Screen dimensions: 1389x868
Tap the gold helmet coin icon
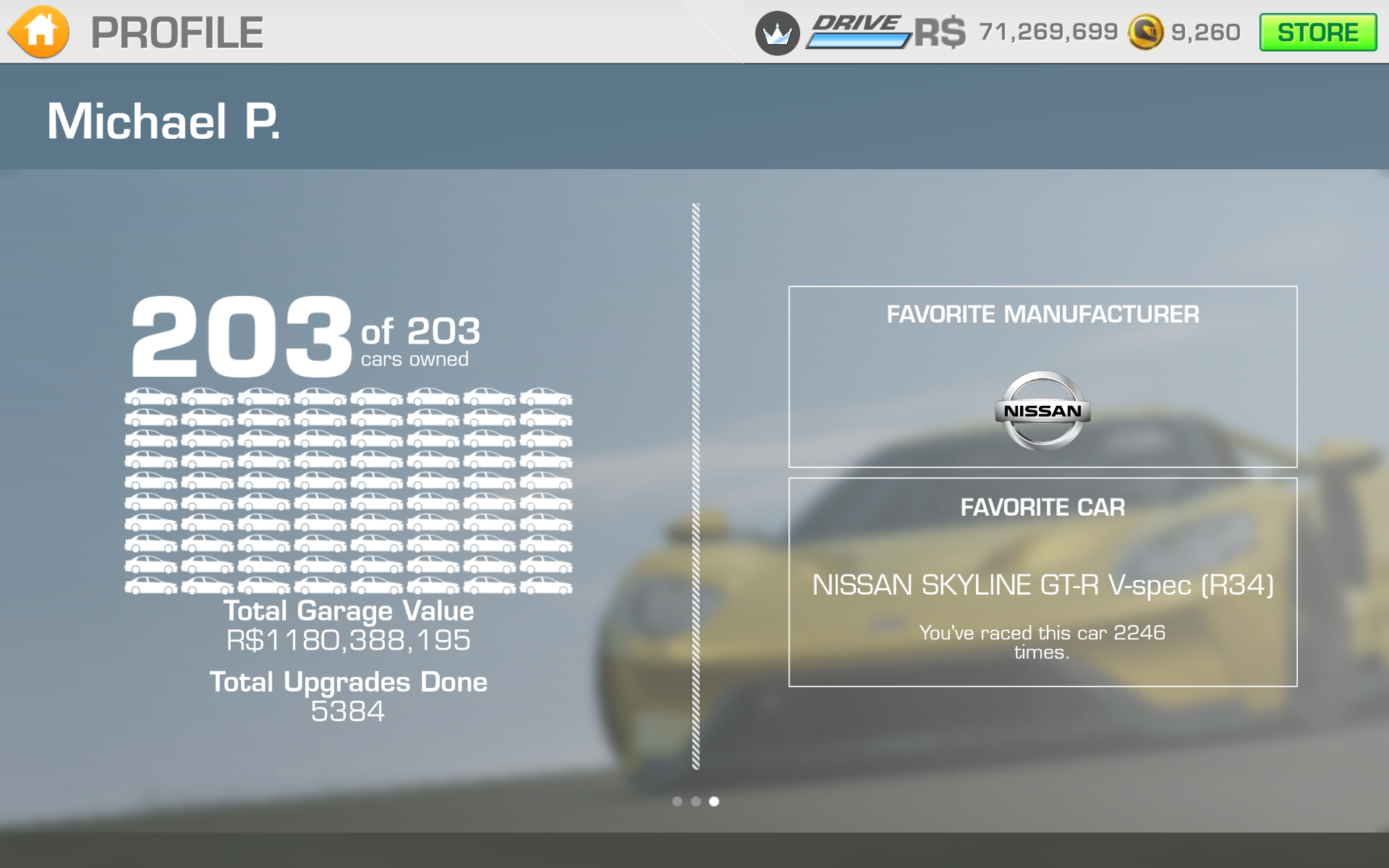1145,33
